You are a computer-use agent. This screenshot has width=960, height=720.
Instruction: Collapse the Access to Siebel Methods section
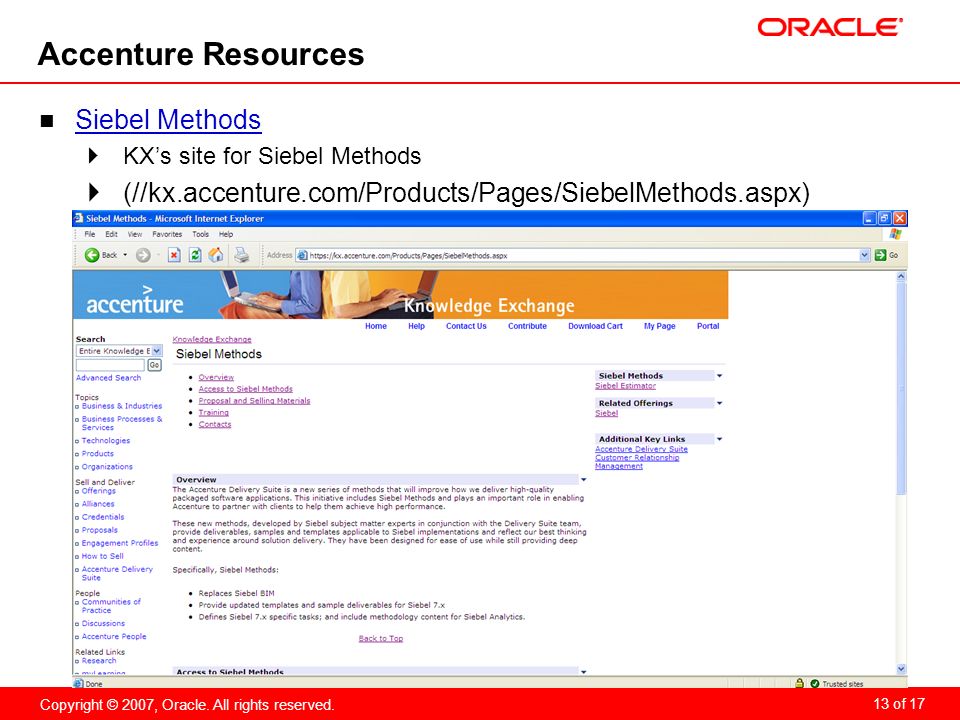[583, 672]
